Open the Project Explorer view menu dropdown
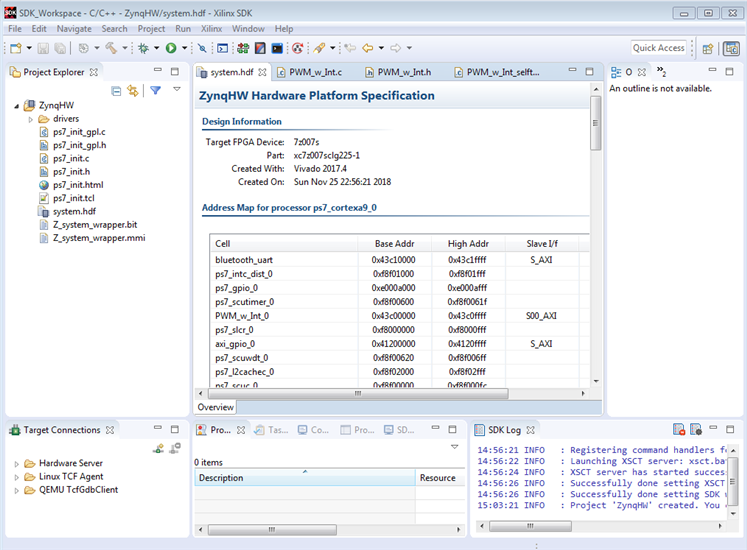 point(177,89)
